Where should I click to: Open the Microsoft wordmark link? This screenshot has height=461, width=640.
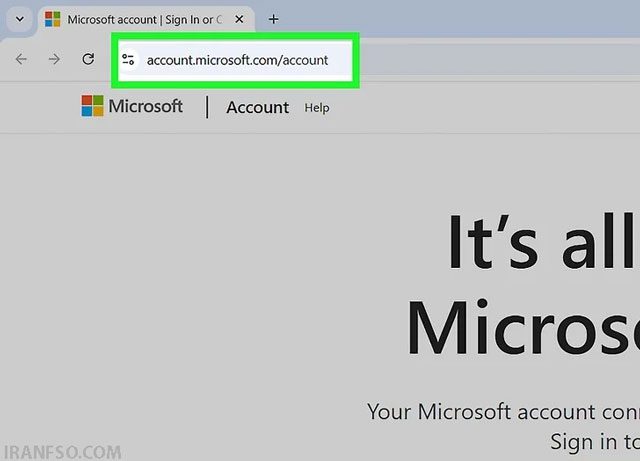pos(145,106)
